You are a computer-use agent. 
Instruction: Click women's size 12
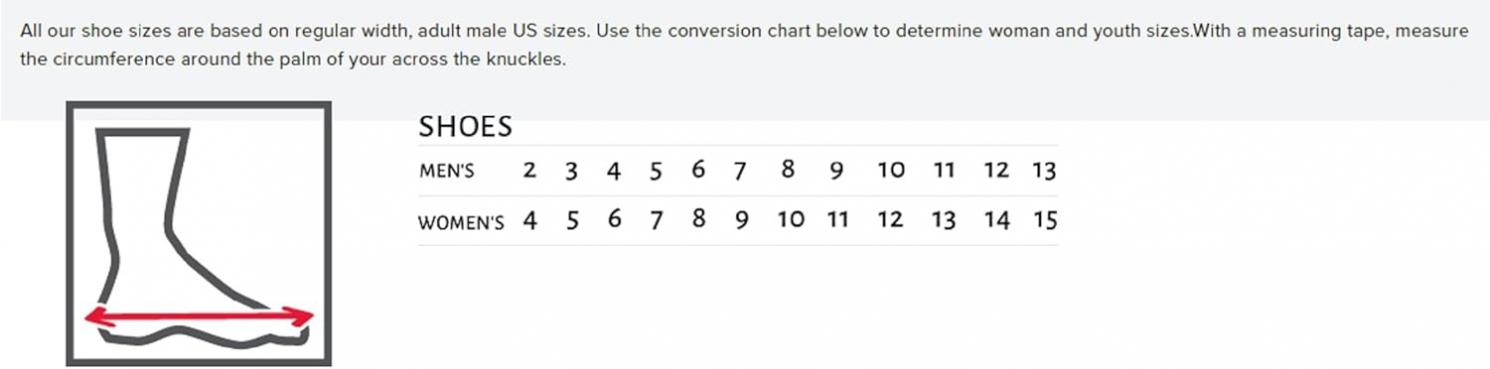(x=890, y=220)
